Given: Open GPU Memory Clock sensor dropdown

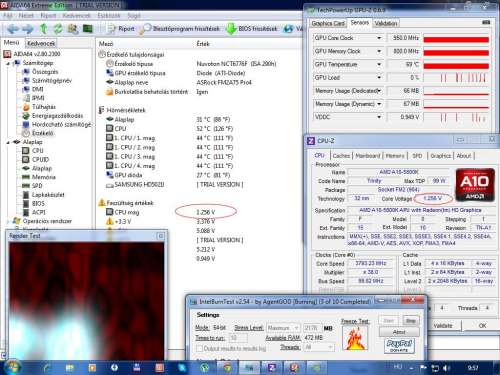Looking at the screenshot, I should coord(379,51).
